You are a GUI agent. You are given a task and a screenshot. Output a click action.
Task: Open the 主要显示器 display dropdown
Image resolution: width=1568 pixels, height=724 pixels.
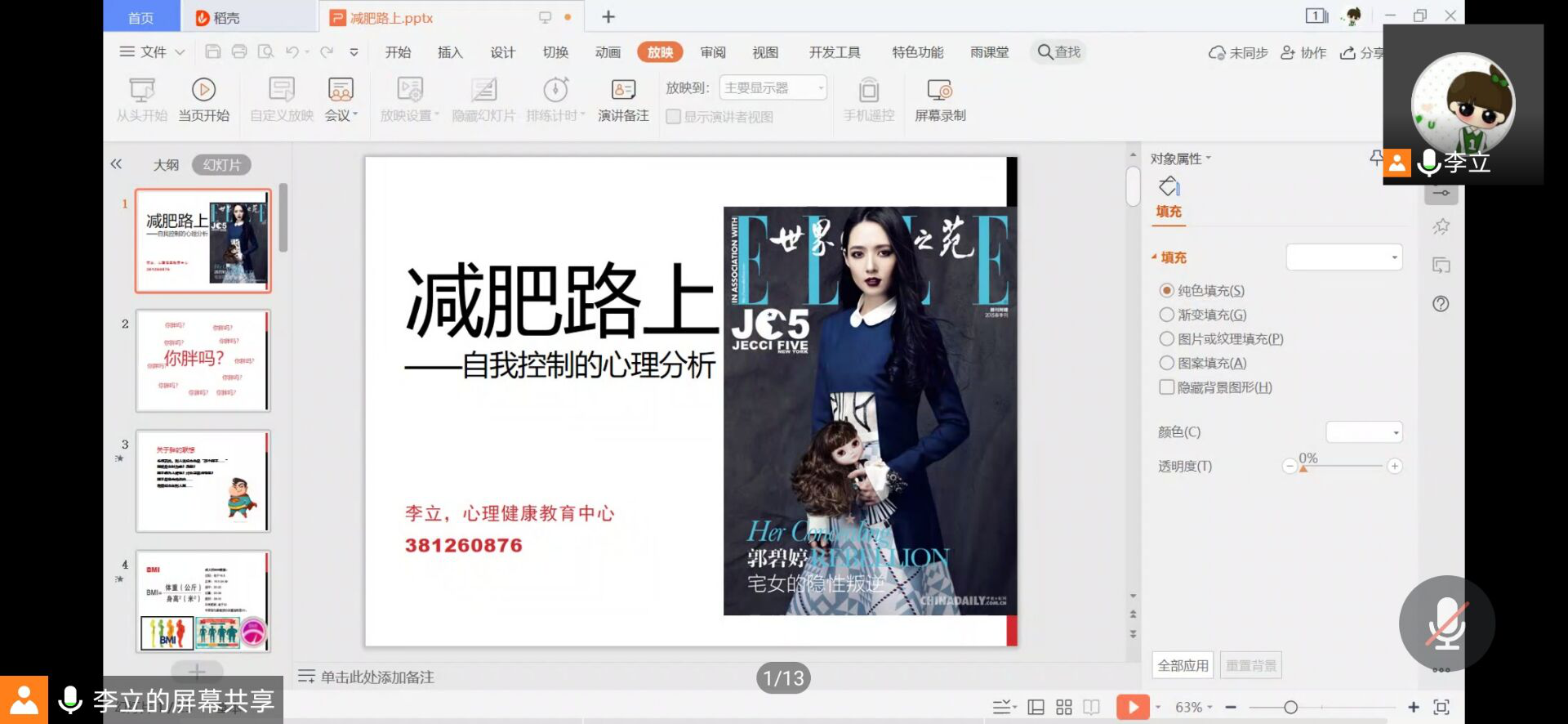(773, 87)
